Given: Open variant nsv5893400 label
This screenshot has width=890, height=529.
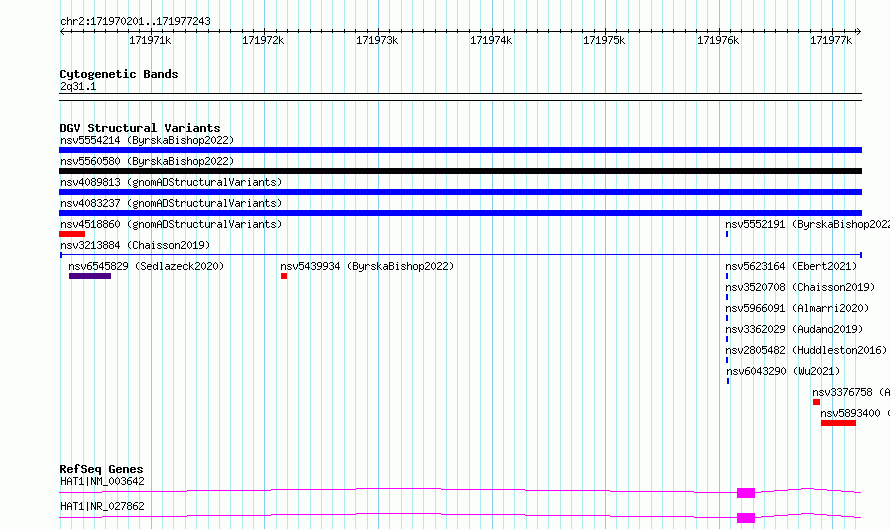Looking at the screenshot, I should click(x=855, y=413).
